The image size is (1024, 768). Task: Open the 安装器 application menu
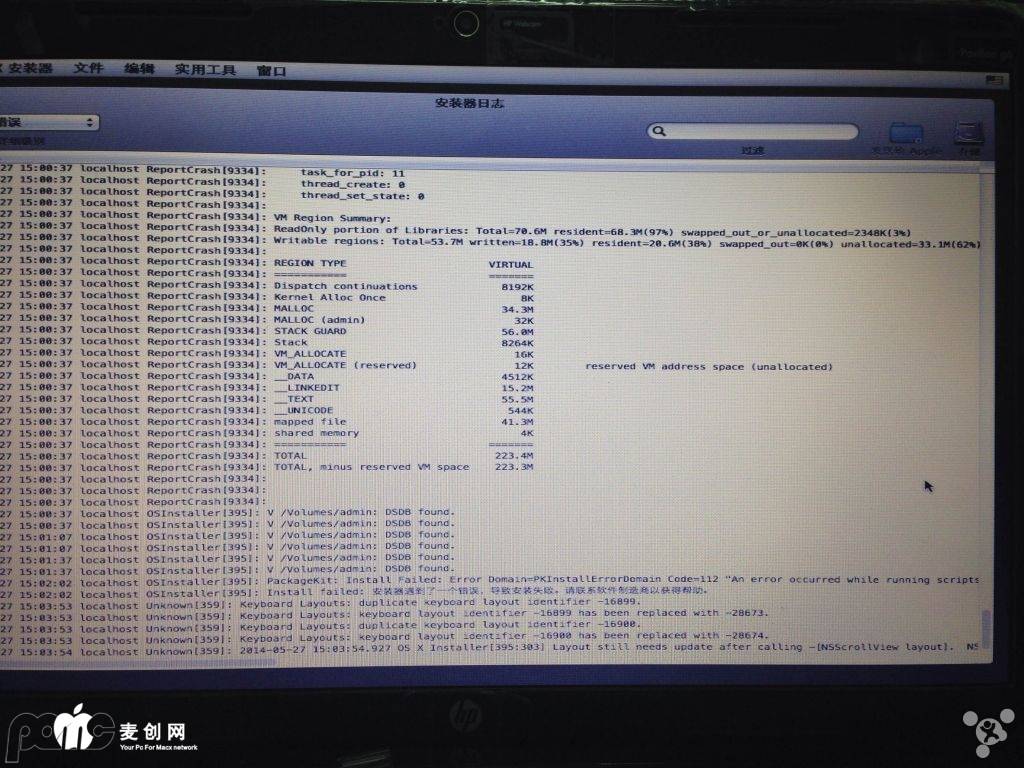(x=30, y=68)
